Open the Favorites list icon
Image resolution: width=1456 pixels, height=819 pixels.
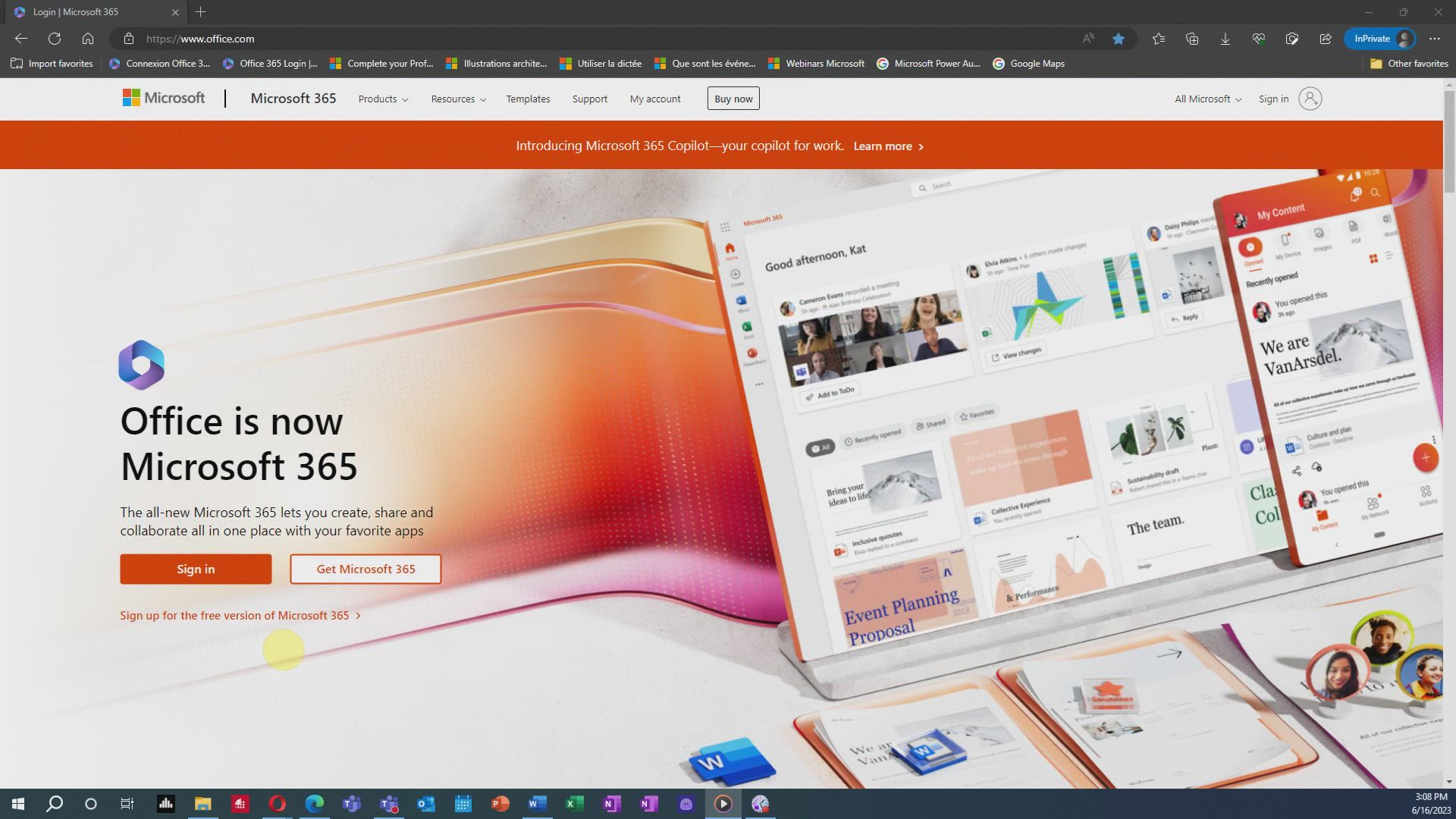pyautogui.click(x=1159, y=39)
